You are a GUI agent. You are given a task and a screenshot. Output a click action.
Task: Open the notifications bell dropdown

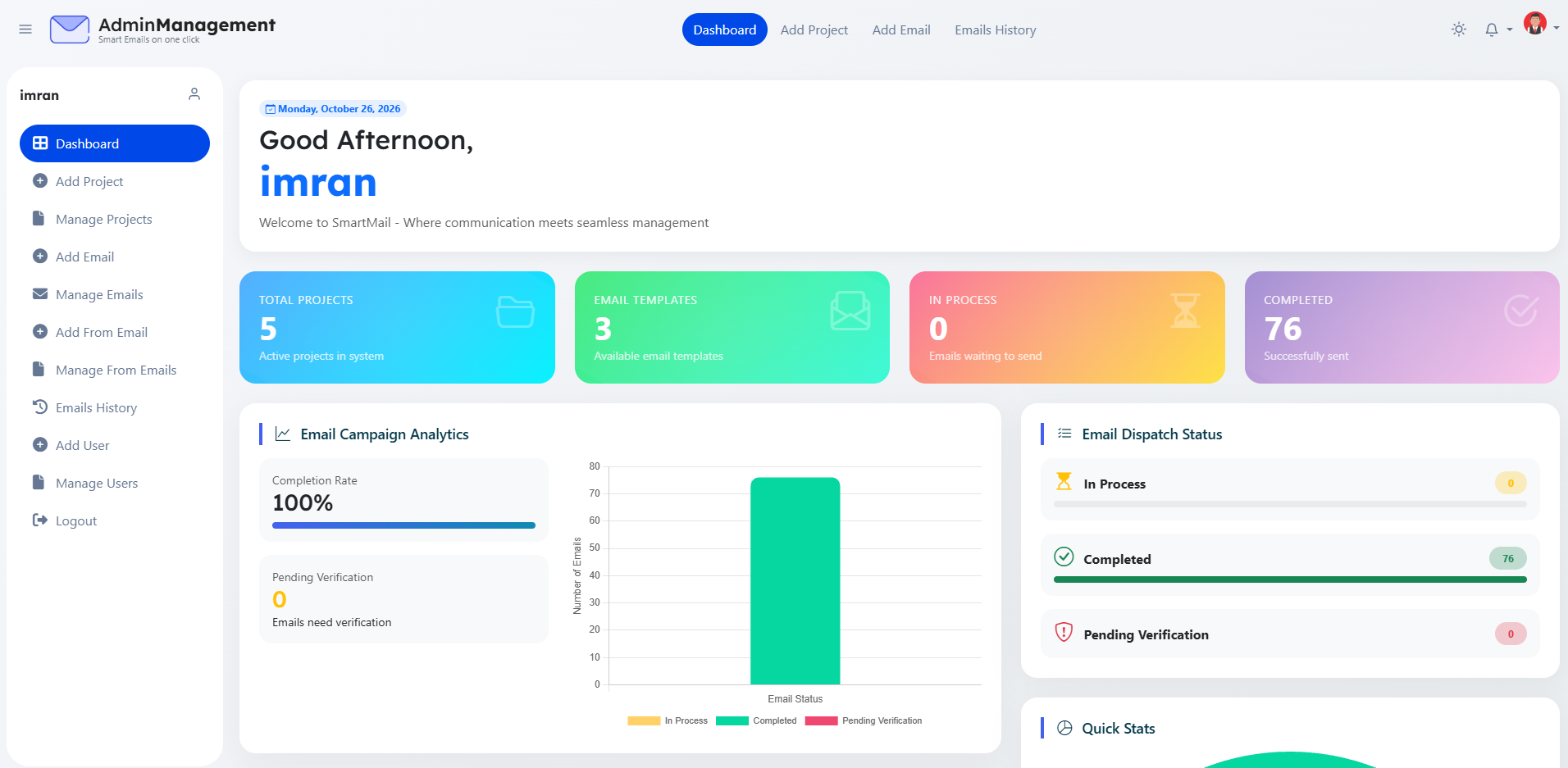1497,30
